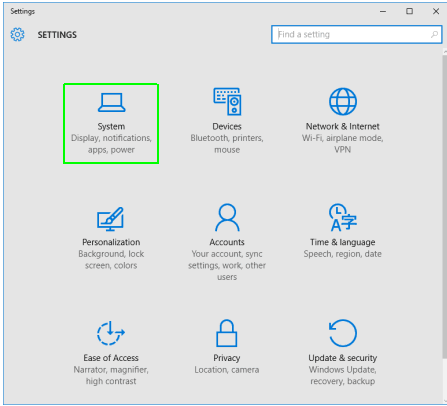Open the Accounts person icon
Screen dimensions: 447x406
pyautogui.click(x=227, y=217)
